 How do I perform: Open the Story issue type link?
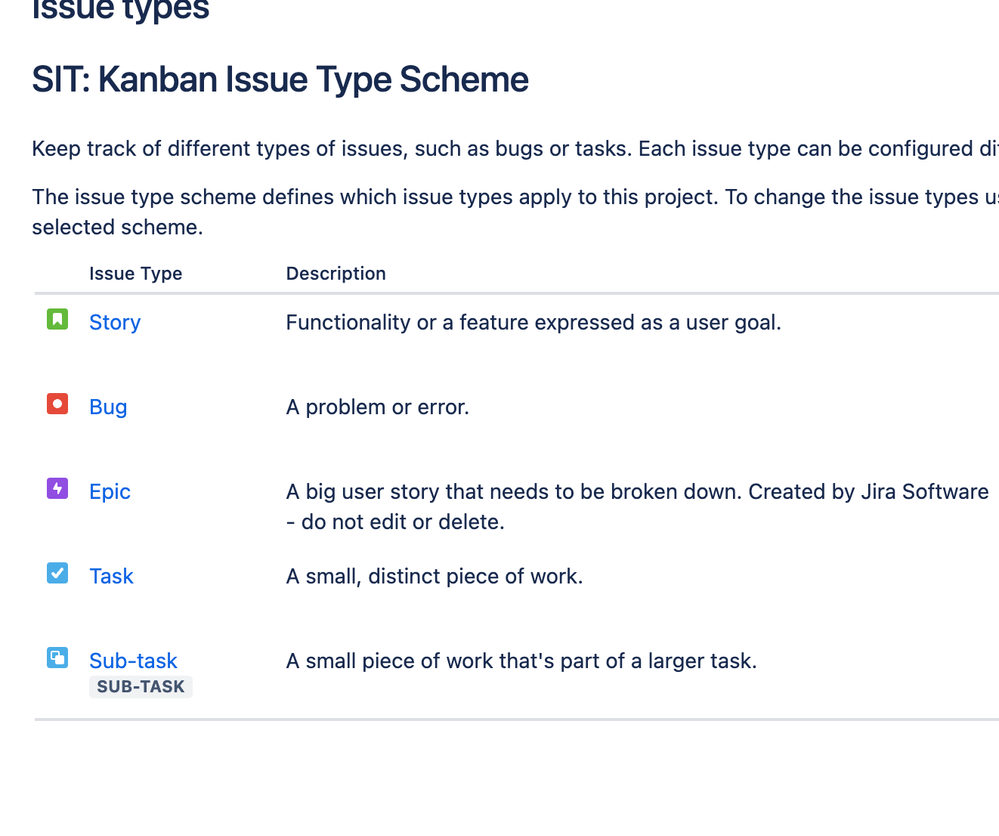115,322
